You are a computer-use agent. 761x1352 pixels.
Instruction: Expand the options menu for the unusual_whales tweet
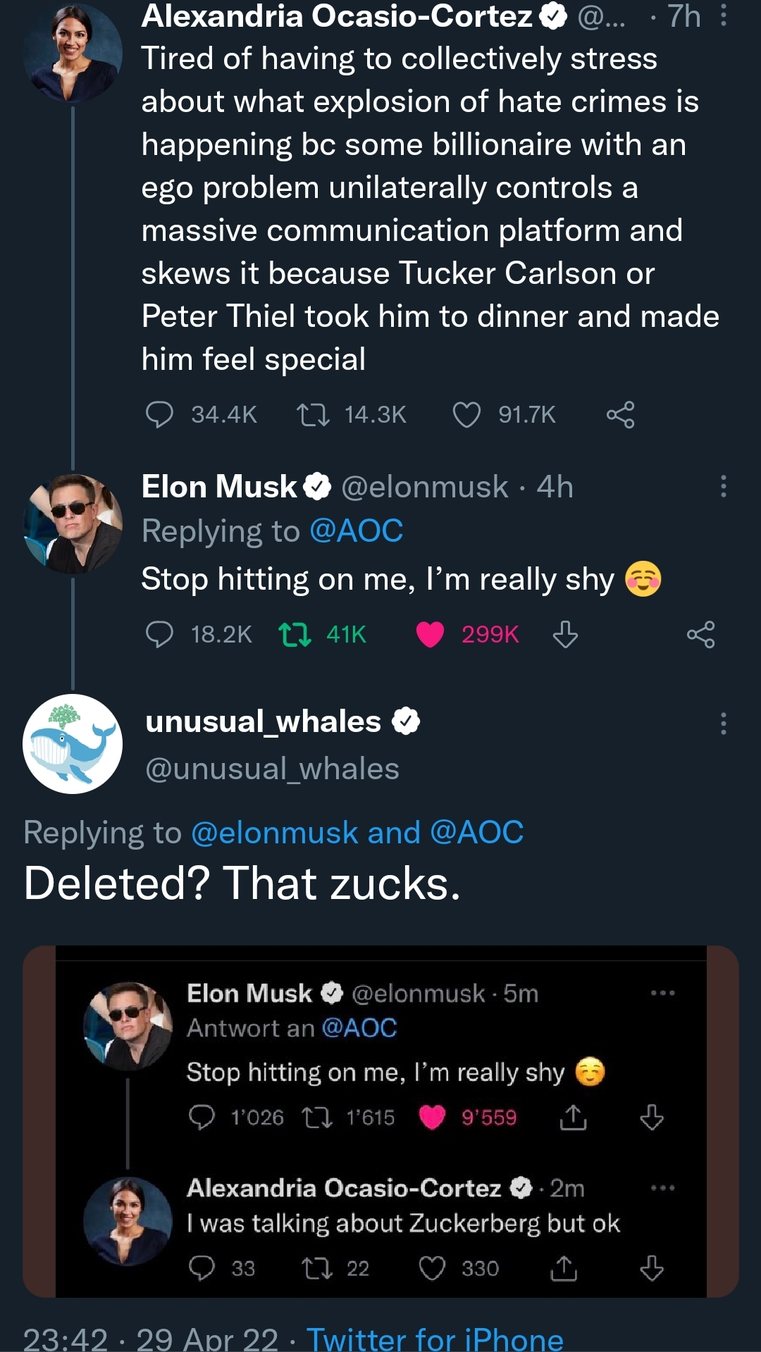pyautogui.click(x=723, y=722)
